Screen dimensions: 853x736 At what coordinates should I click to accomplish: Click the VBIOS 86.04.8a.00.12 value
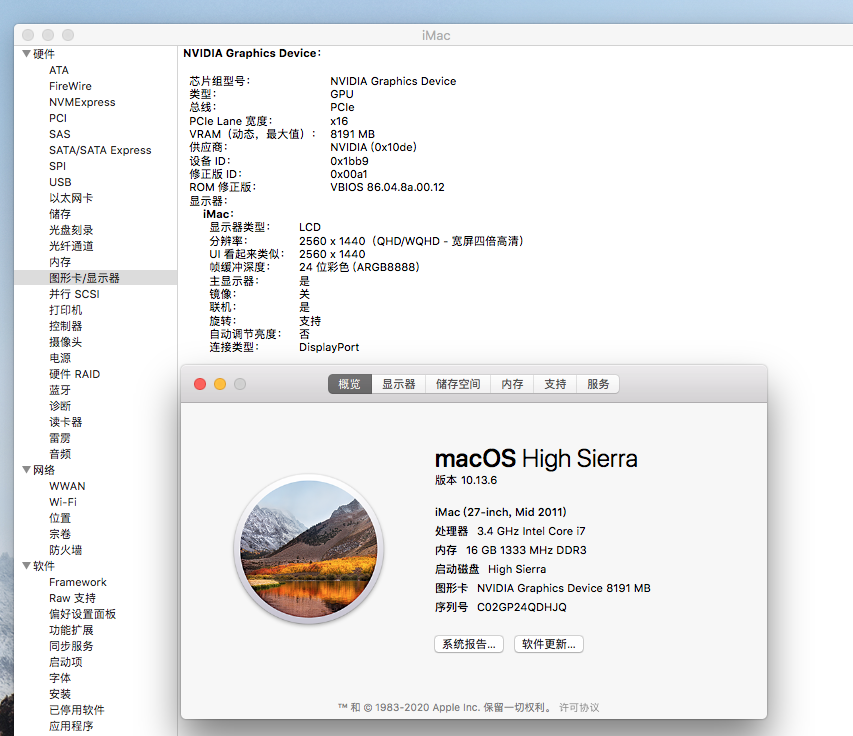click(x=387, y=187)
